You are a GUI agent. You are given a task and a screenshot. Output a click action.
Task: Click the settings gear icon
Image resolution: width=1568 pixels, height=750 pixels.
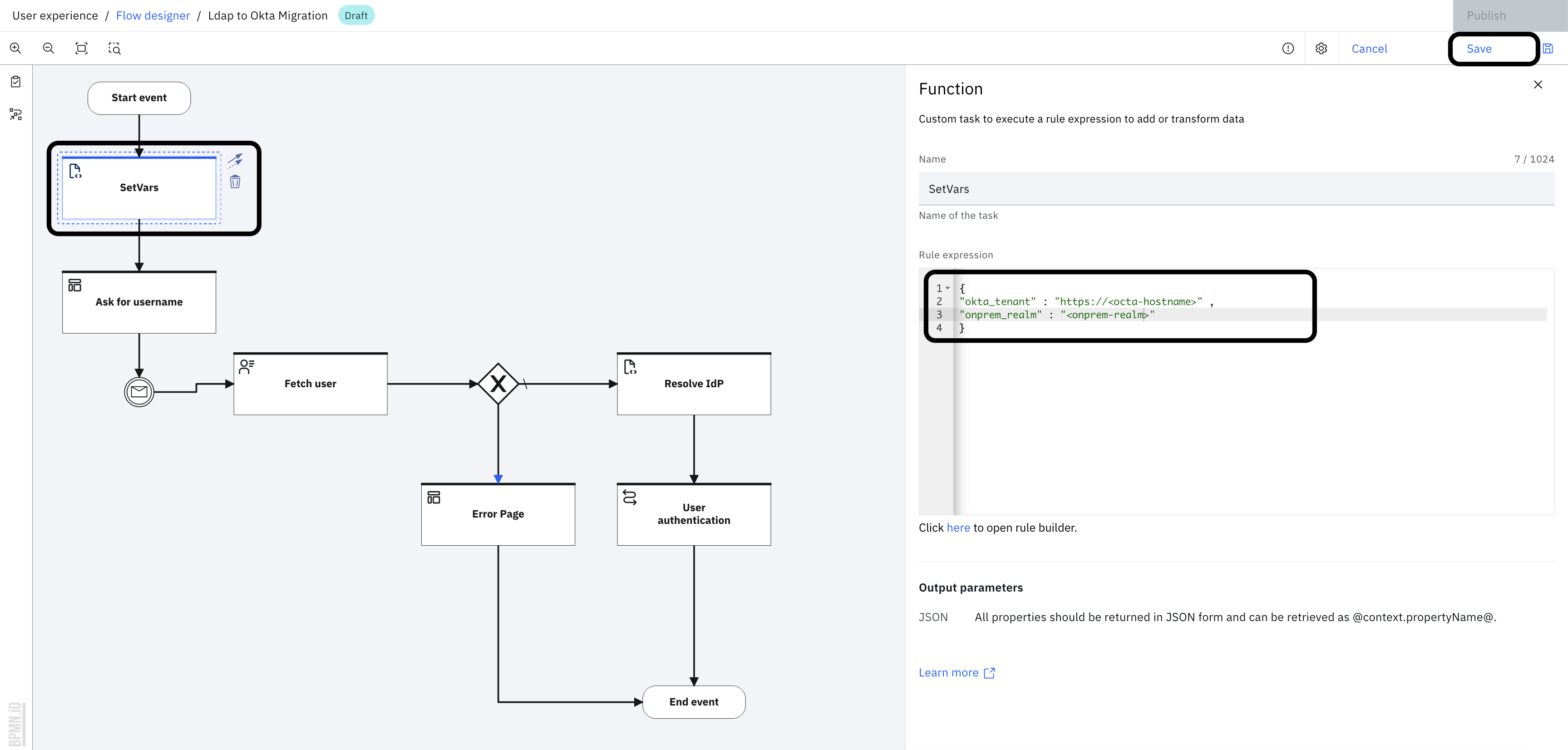click(x=1322, y=47)
